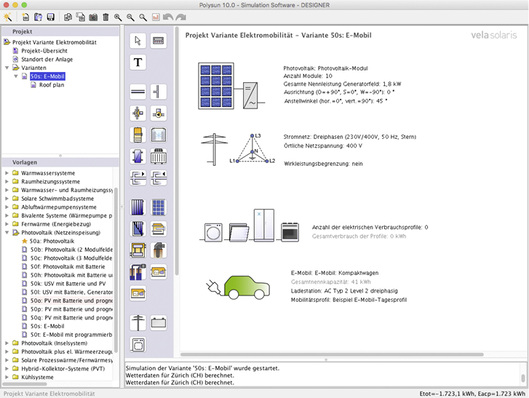
Task: Select the arrow pointer tool in palette
Action: pos(138,41)
